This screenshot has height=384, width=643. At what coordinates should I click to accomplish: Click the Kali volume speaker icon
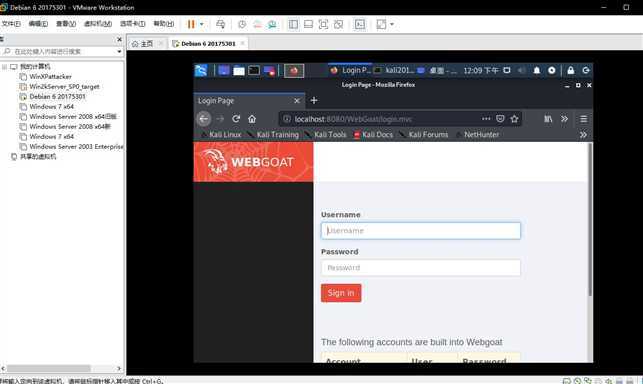tap(521, 71)
